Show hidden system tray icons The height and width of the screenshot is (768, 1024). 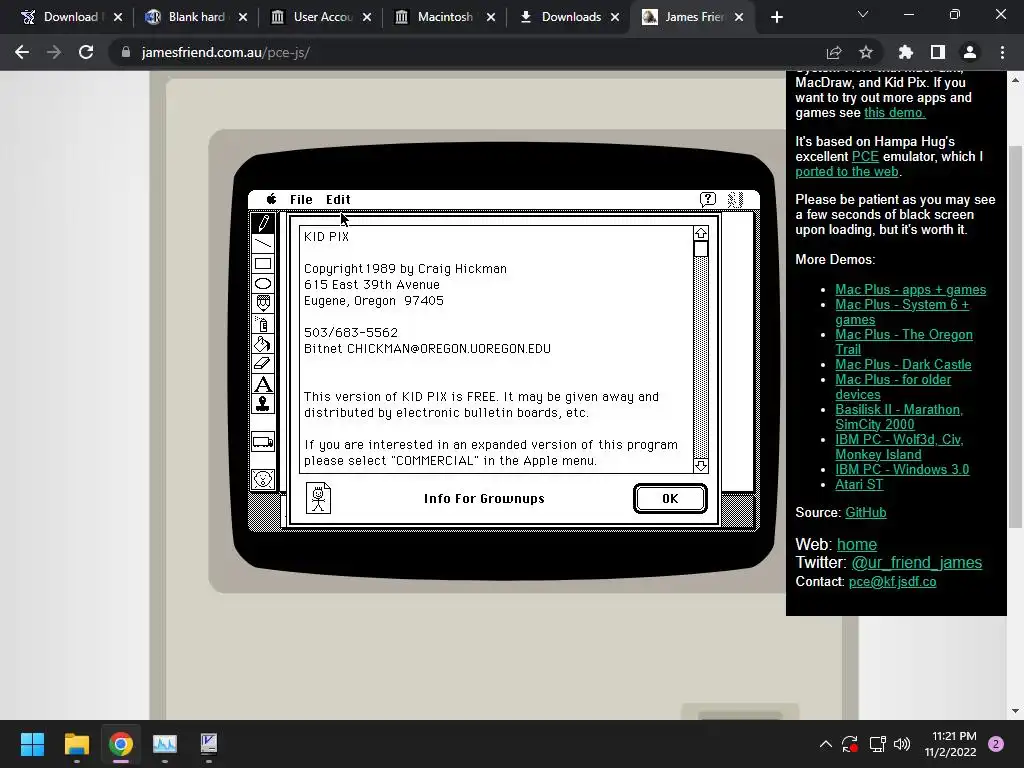pyautogui.click(x=825, y=744)
